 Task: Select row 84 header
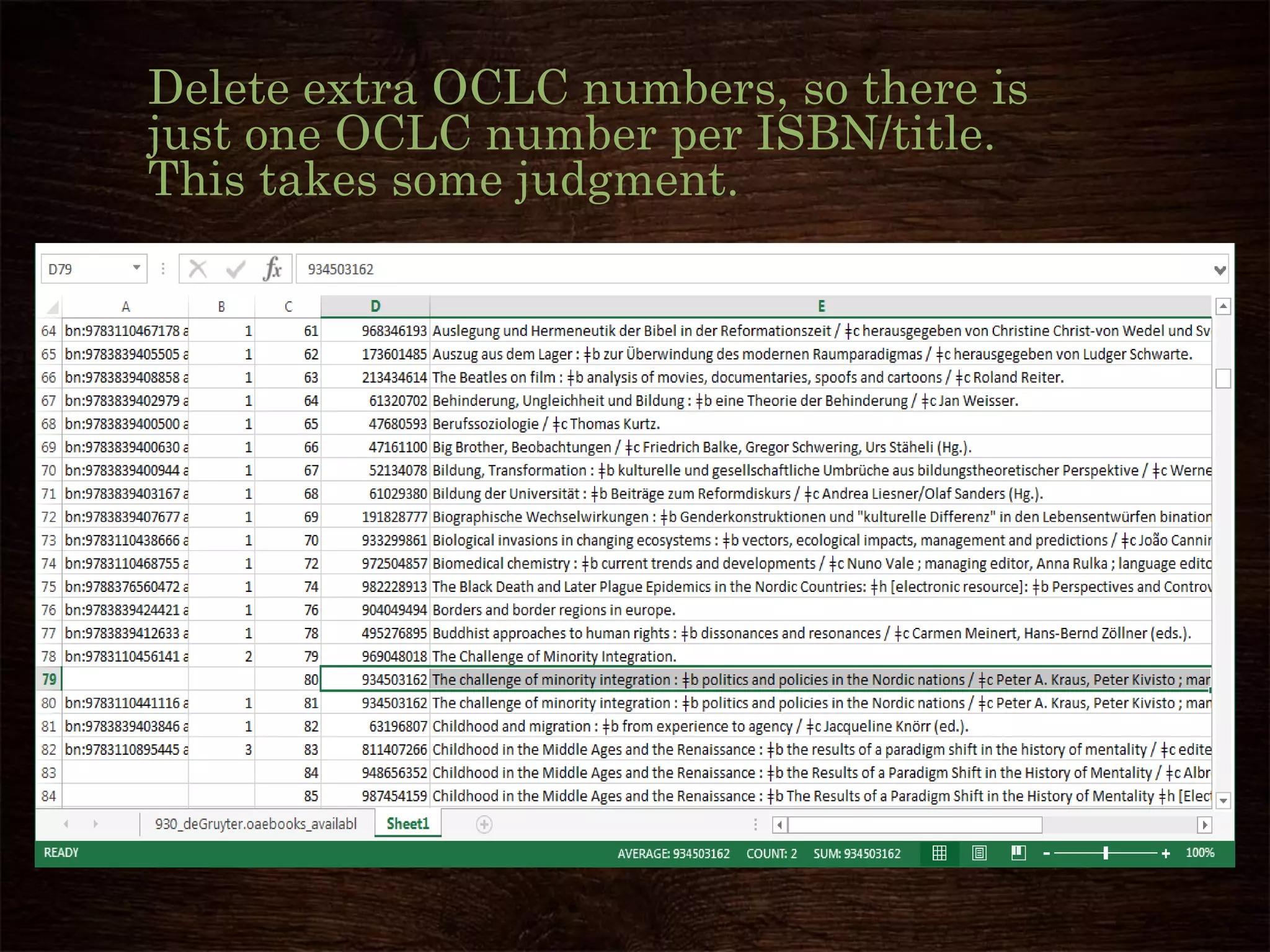(x=49, y=796)
